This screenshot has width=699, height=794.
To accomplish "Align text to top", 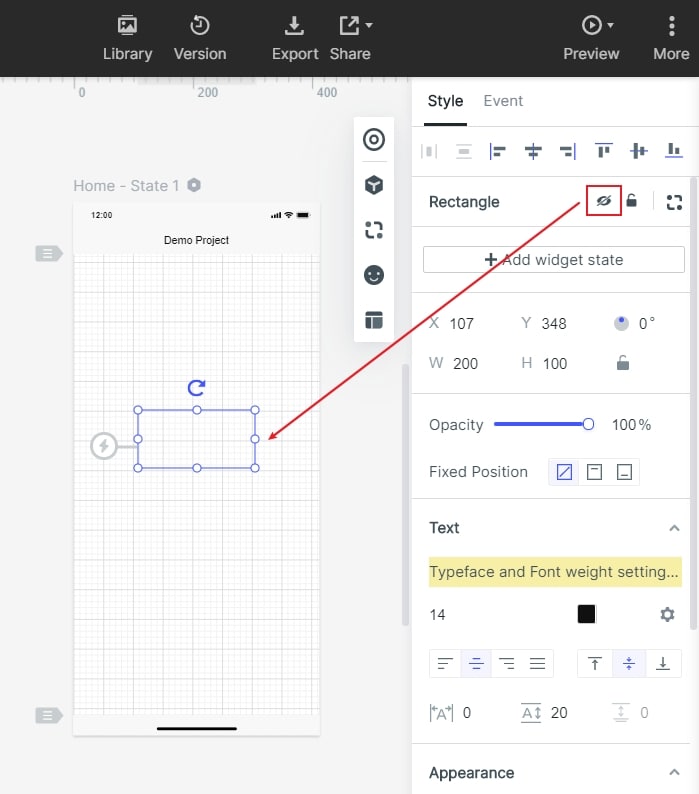I will pos(595,663).
